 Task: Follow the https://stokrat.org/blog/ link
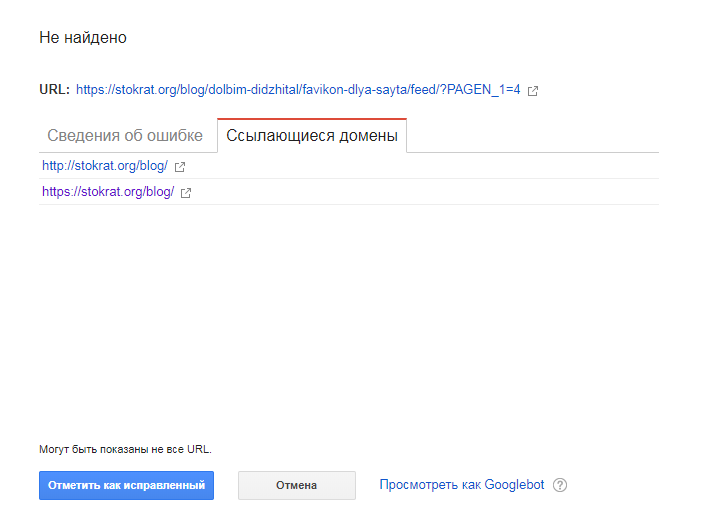(108, 192)
